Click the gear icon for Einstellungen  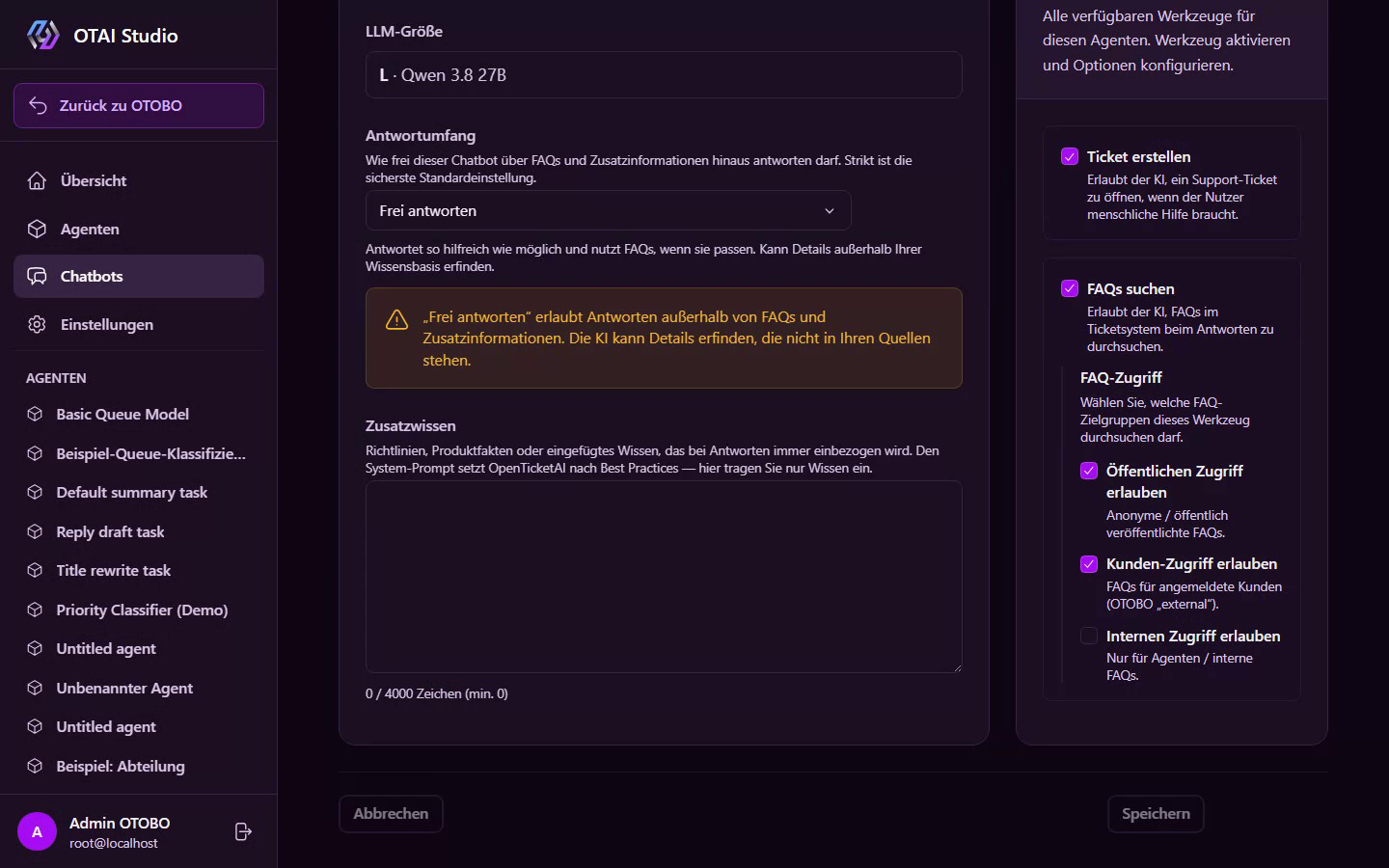(37, 324)
